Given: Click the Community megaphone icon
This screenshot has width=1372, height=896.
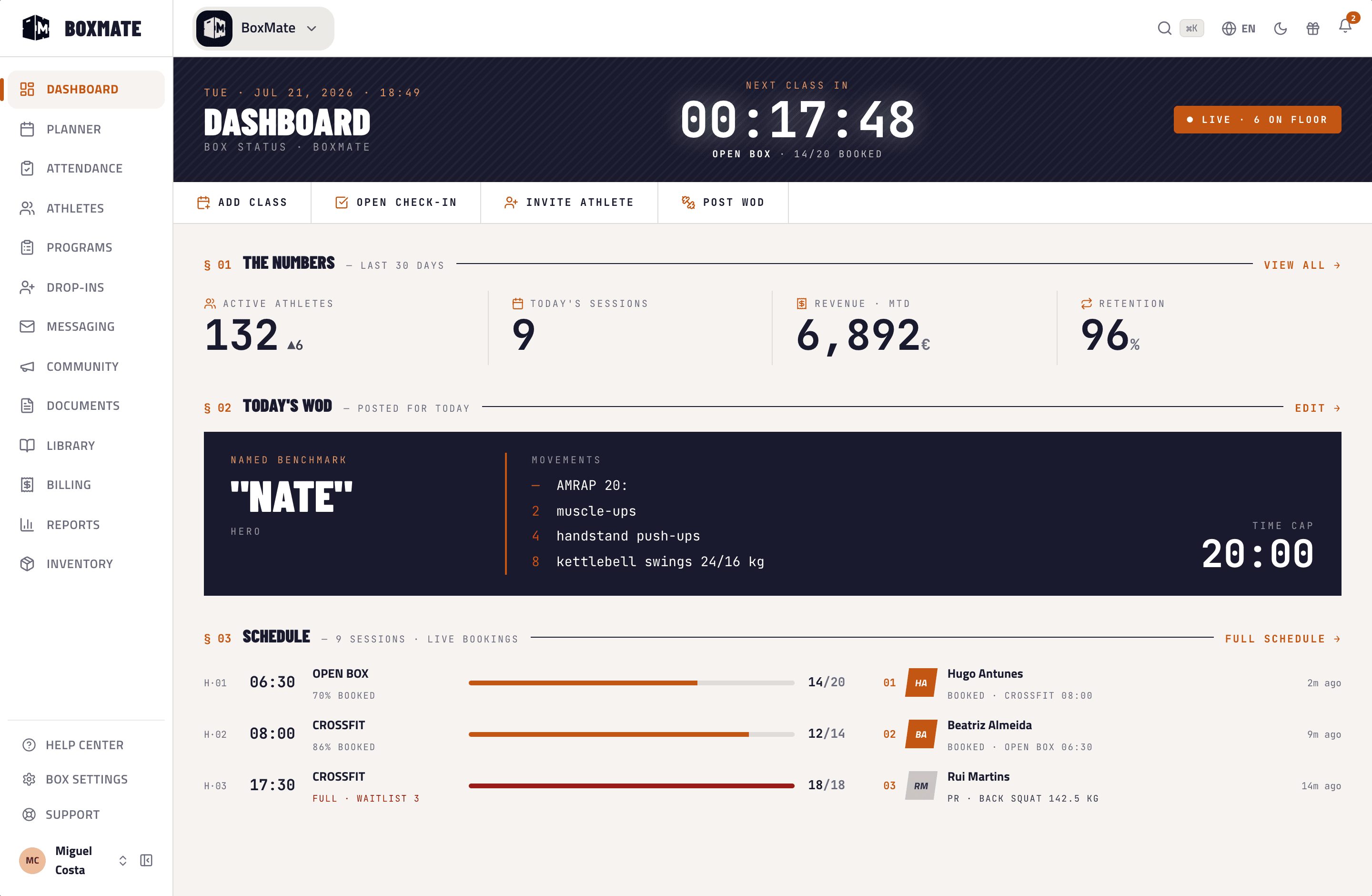Looking at the screenshot, I should click(x=27, y=367).
